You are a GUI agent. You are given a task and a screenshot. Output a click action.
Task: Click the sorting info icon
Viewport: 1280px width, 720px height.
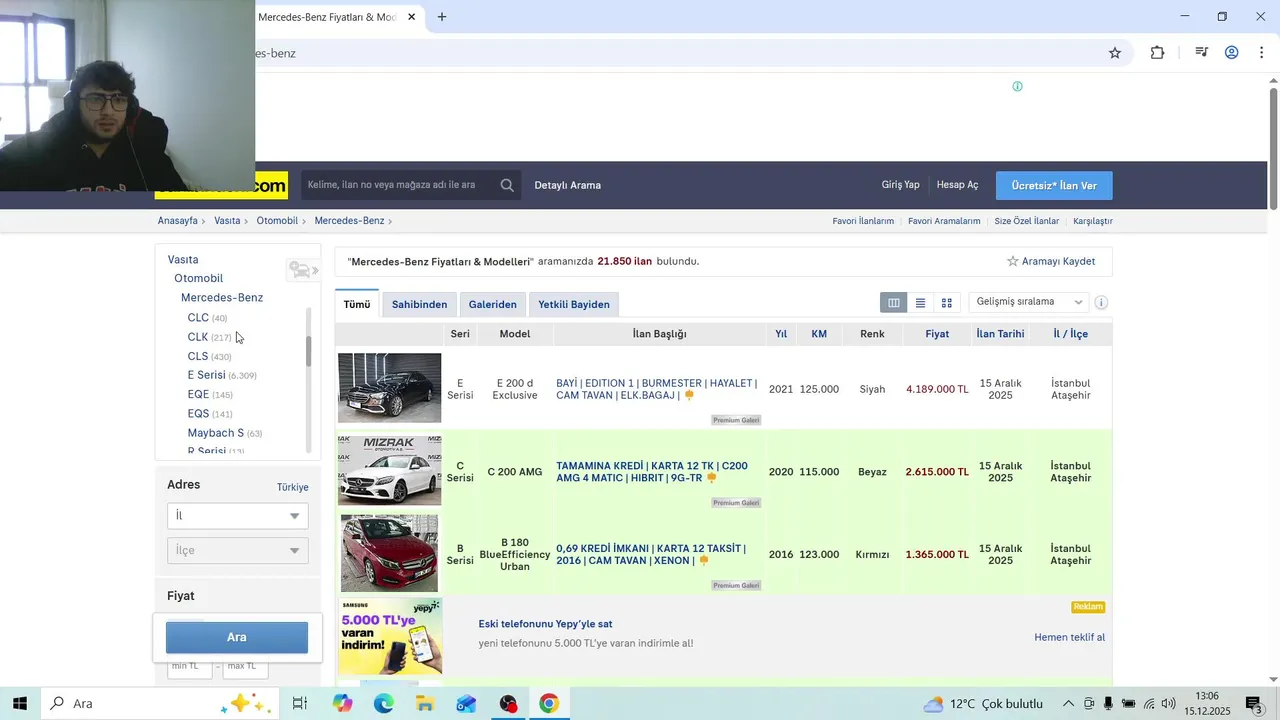pos(1101,302)
